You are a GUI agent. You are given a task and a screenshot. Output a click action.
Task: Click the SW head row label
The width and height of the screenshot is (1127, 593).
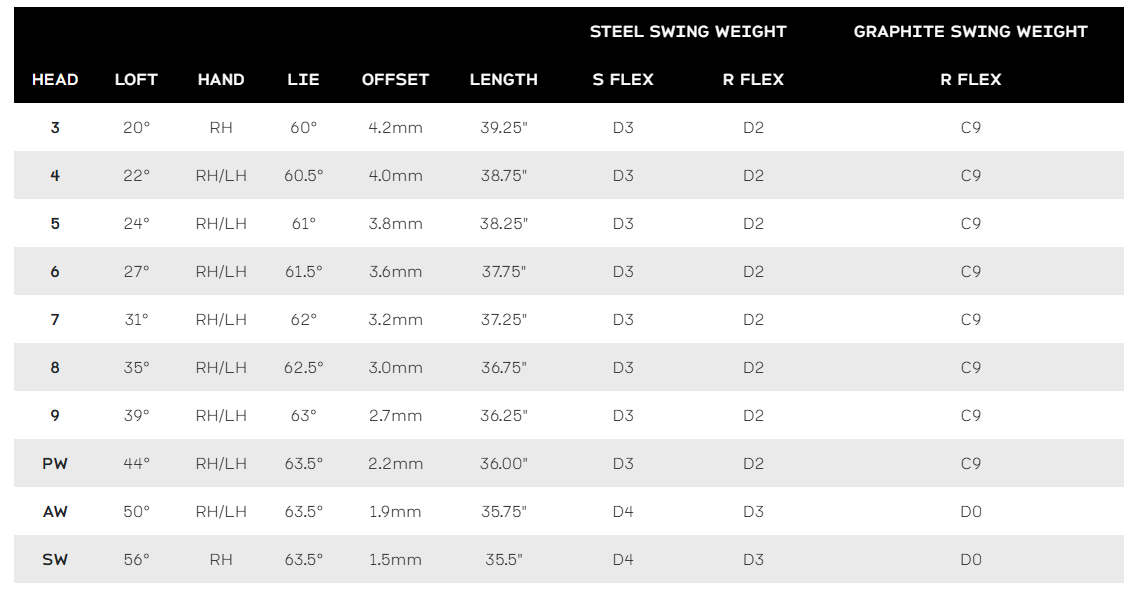(55, 560)
